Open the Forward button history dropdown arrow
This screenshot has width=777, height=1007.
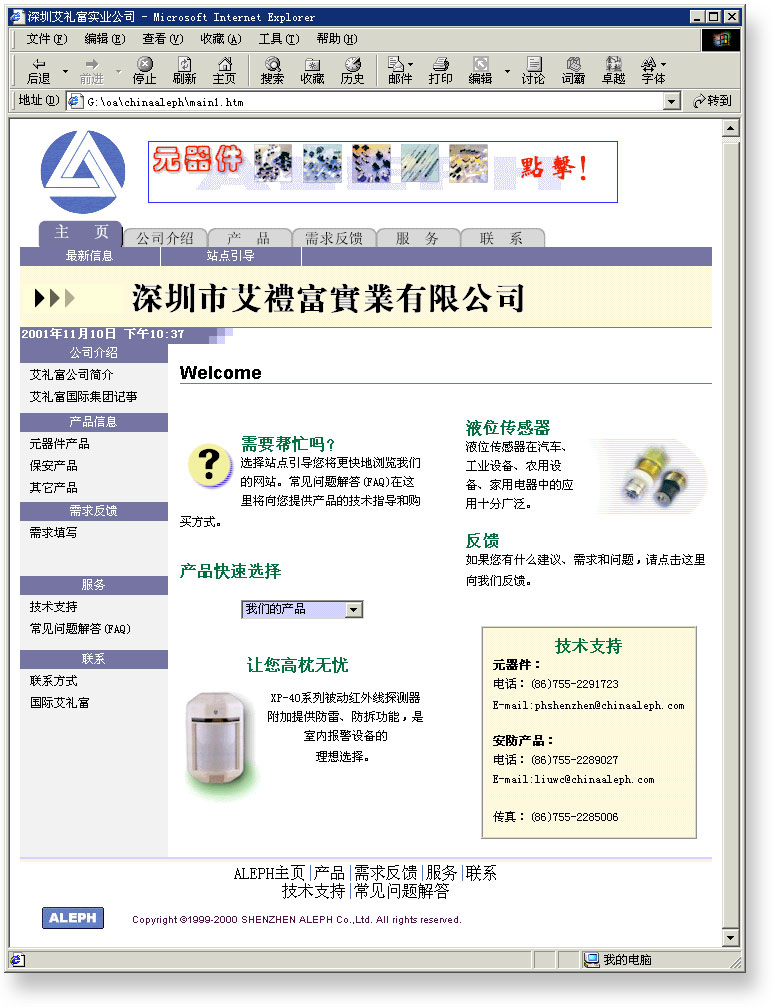pyautogui.click(x=119, y=71)
